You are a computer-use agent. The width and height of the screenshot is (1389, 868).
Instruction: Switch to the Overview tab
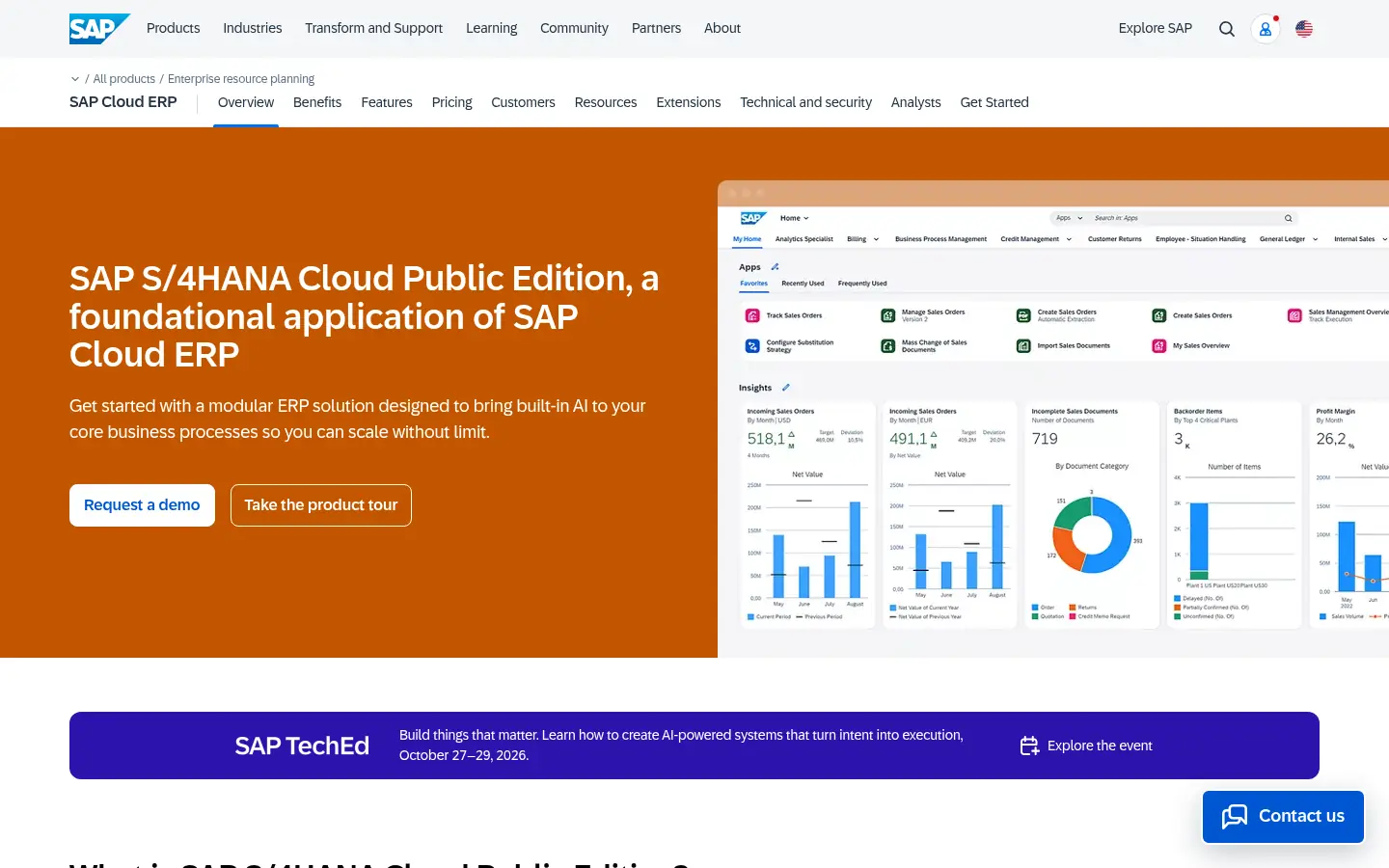click(x=246, y=102)
